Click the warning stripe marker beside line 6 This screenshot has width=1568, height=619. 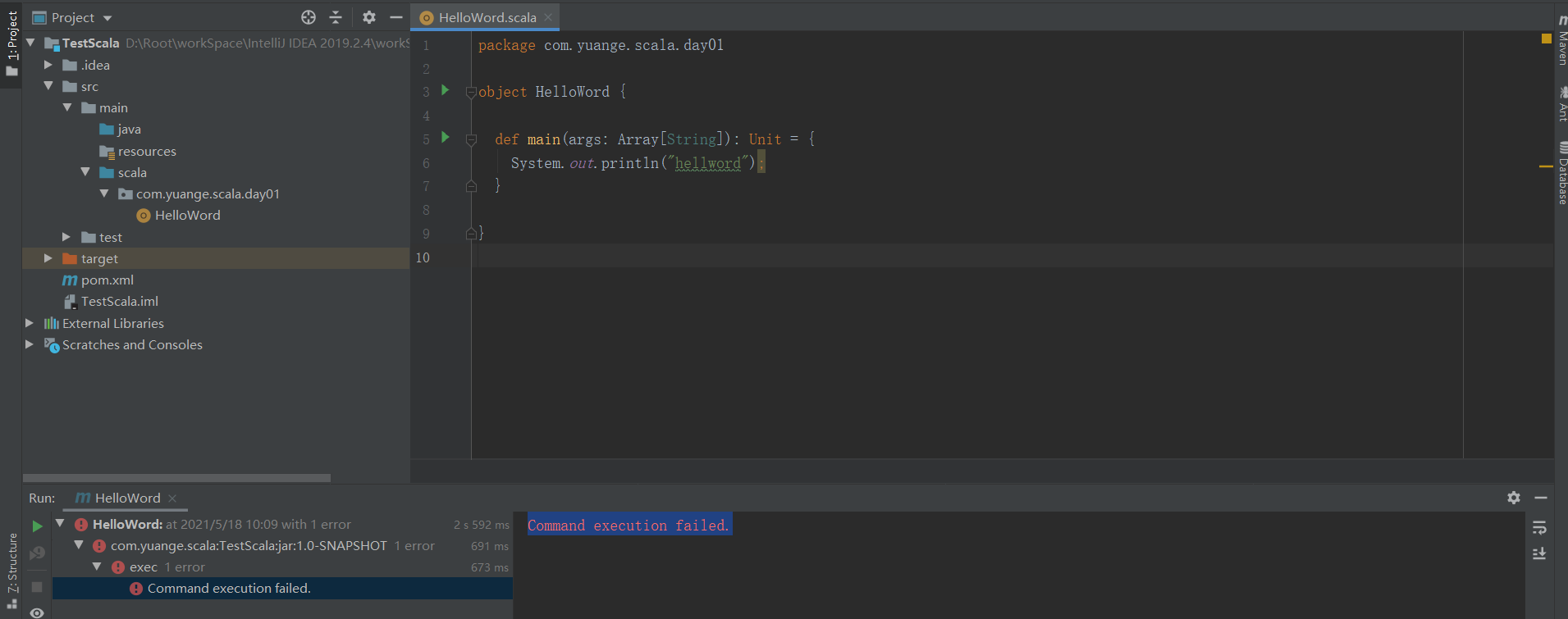(x=1546, y=166)
